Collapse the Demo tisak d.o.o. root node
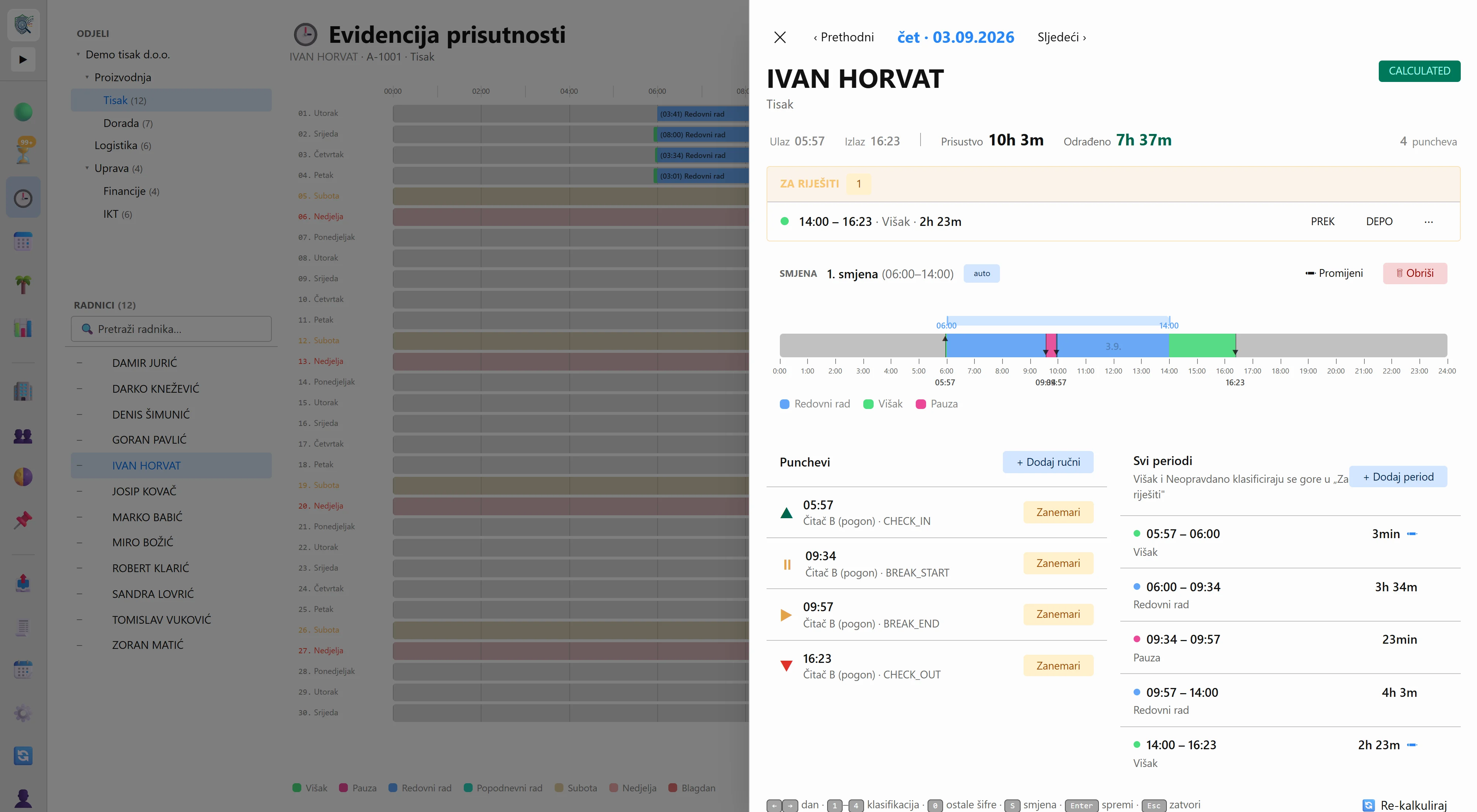The image size is (1477, 812). [x=79, y=54]
